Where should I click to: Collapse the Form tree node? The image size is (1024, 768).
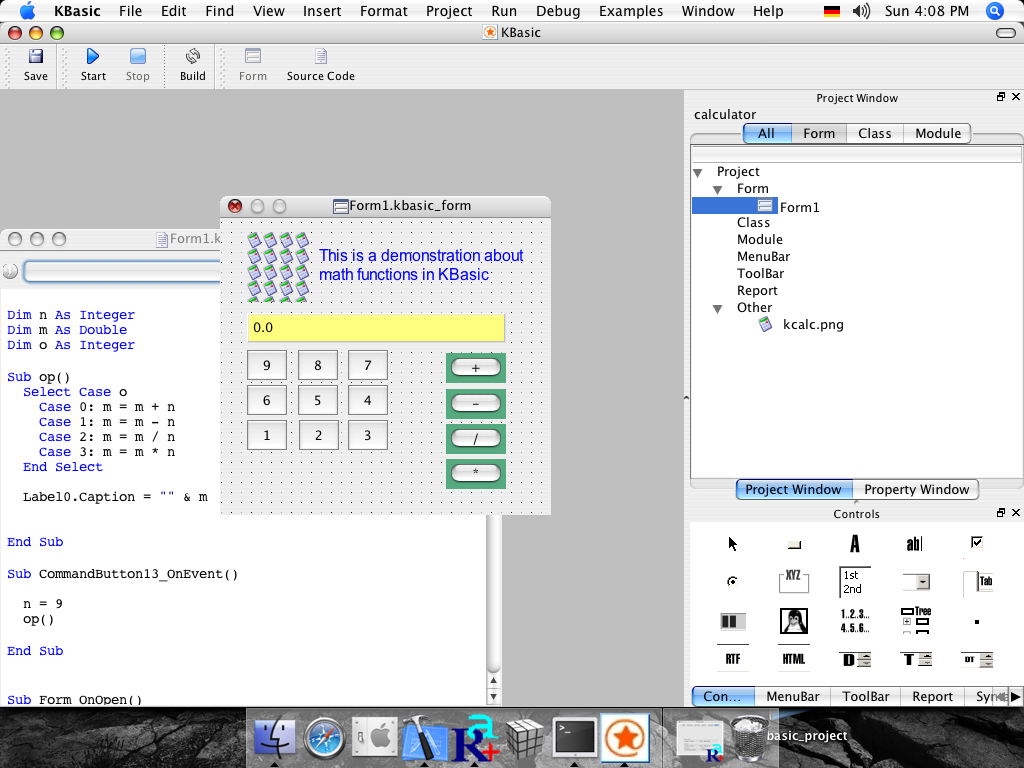point(718,189)
